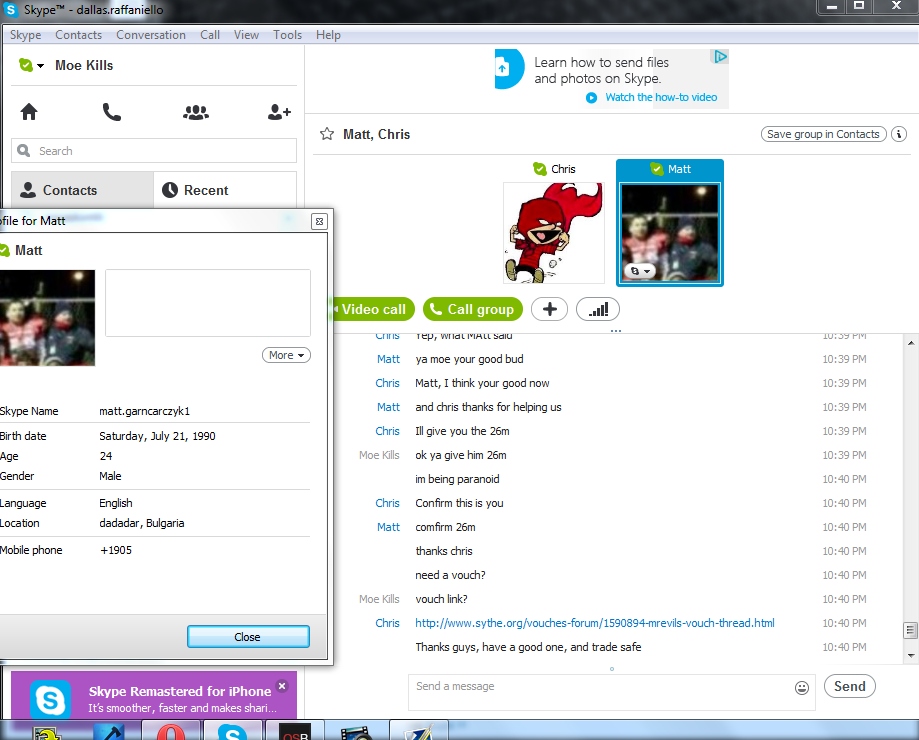Select Chris's avatar thumbnail
The image size is (919, 740).
(x=554, y=233)
